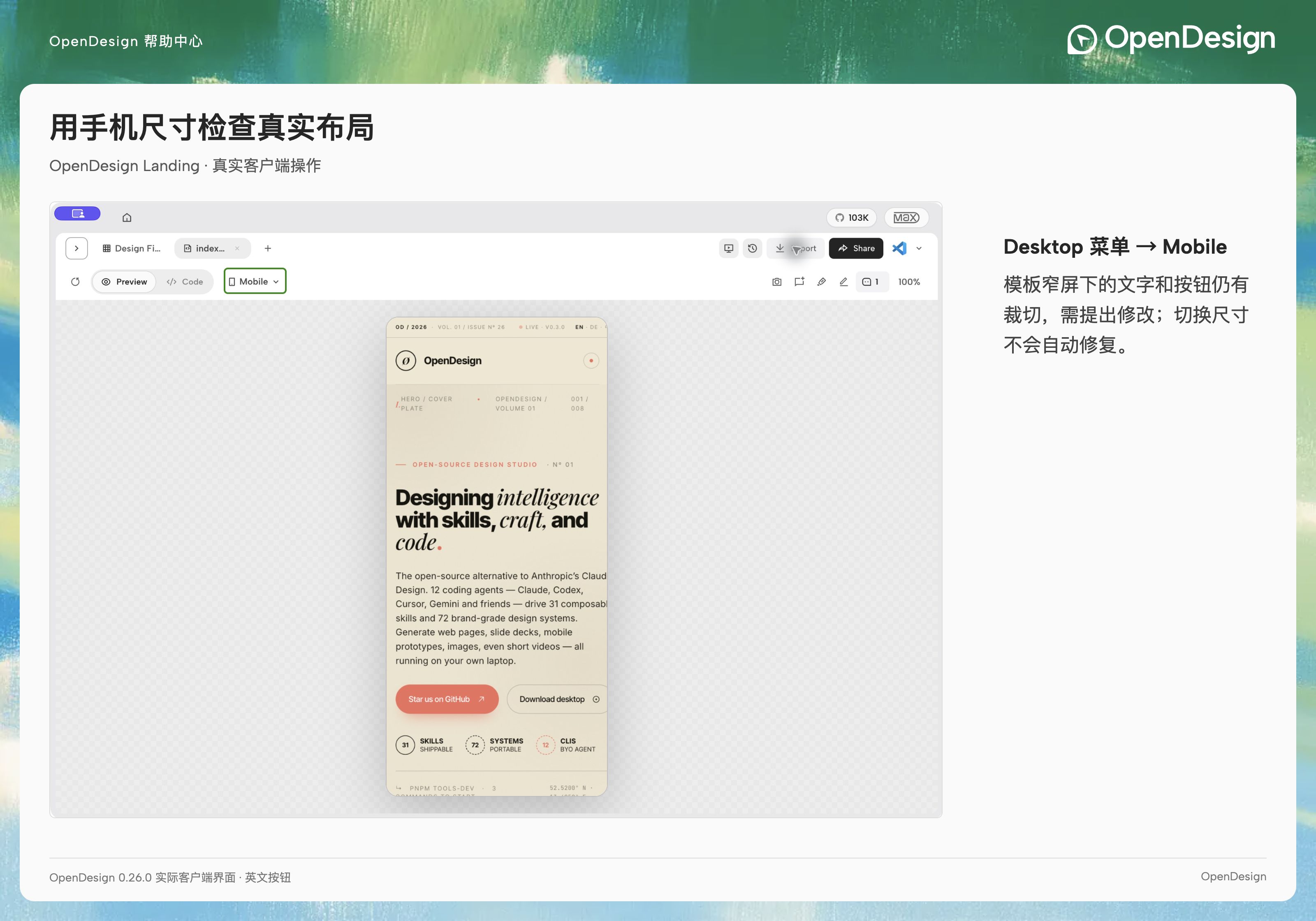Click the 31 Skills Shippable stat
This screenshot has width=1316, height=921.
pyautogui.click(x=425, y=745)
